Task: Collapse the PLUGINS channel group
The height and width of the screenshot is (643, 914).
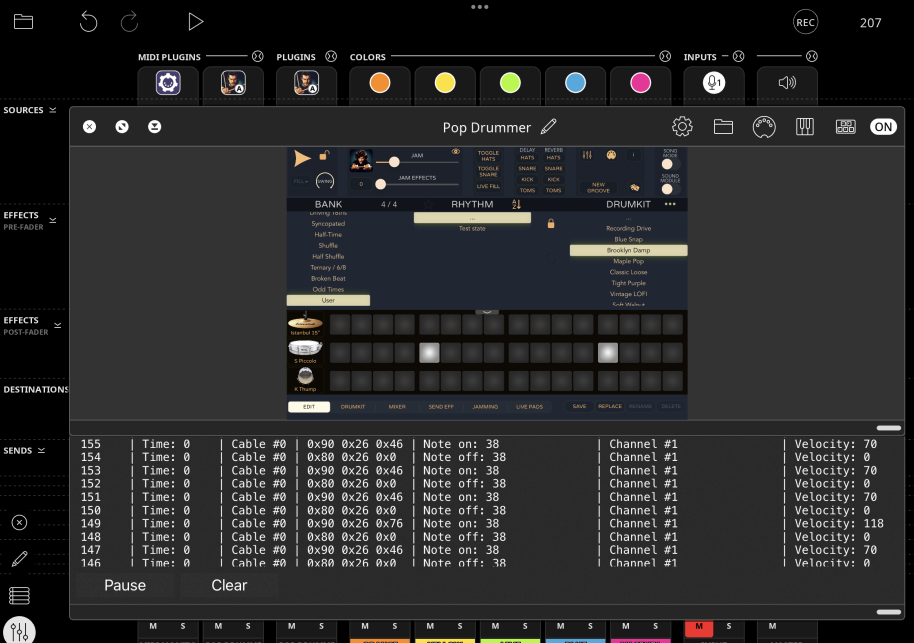Action: tap(331, 57)
